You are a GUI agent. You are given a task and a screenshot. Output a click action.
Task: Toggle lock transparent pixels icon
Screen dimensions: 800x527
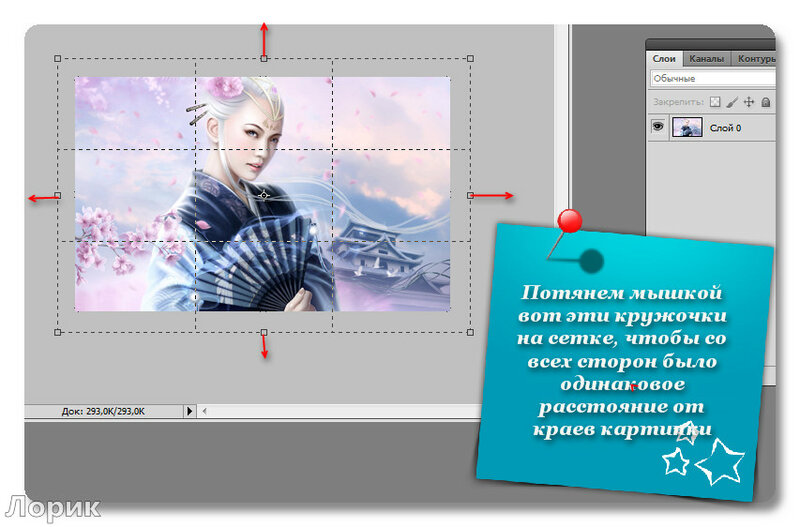pos(715,102)
